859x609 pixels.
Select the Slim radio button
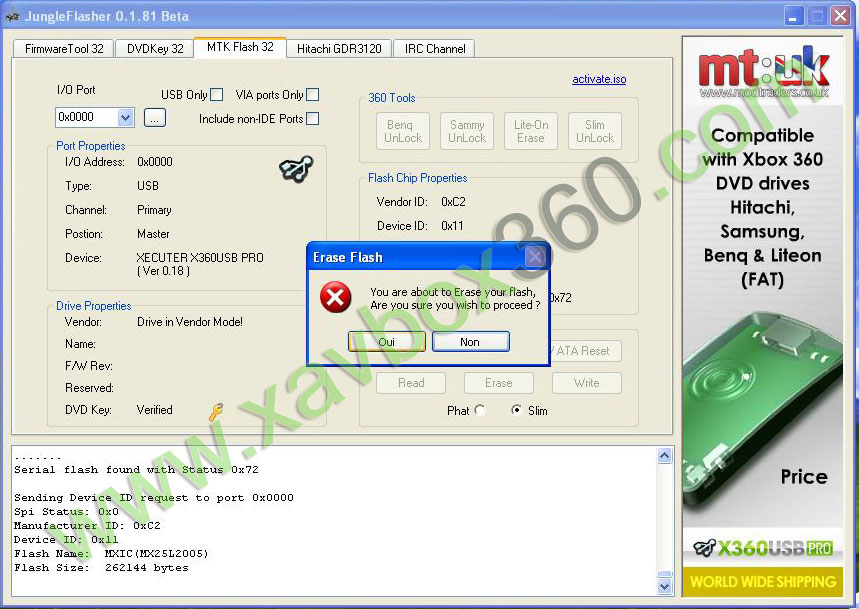[x=517, y=410]
